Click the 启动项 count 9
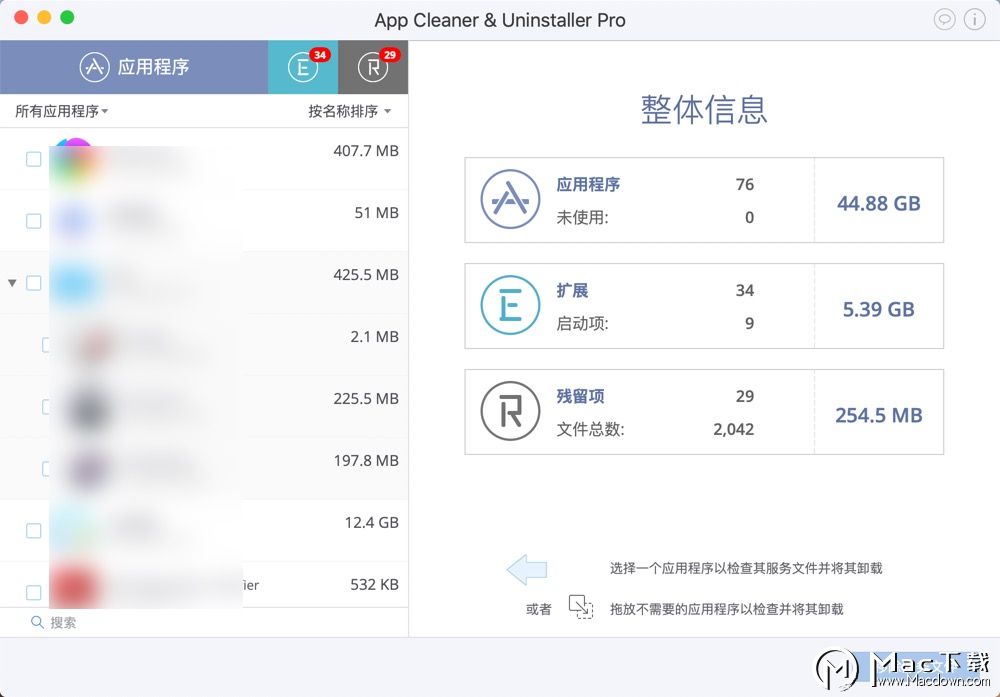The height and width of the screenshot is (697, 1000). click(x=749, y=323)
